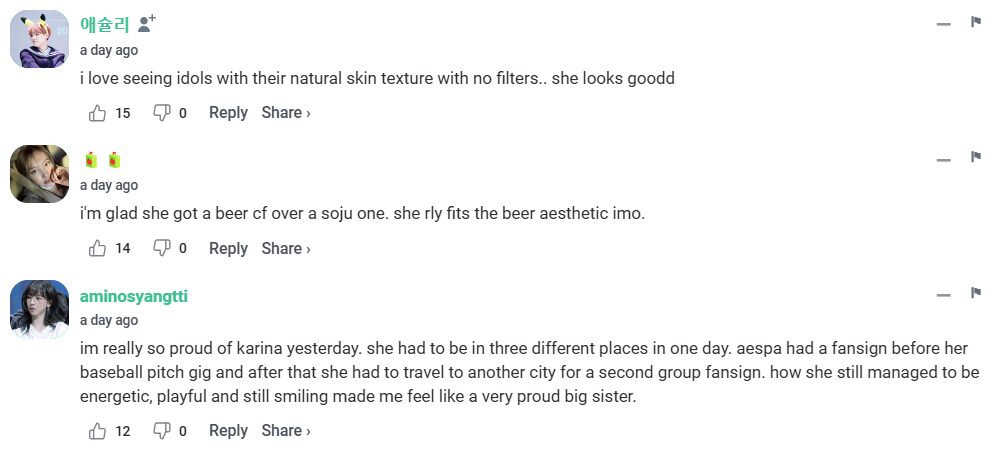Image resolution: width=997 pixels, height=453 pixels.
Task: Flag the 애슐리 comment
Action: 975,22
